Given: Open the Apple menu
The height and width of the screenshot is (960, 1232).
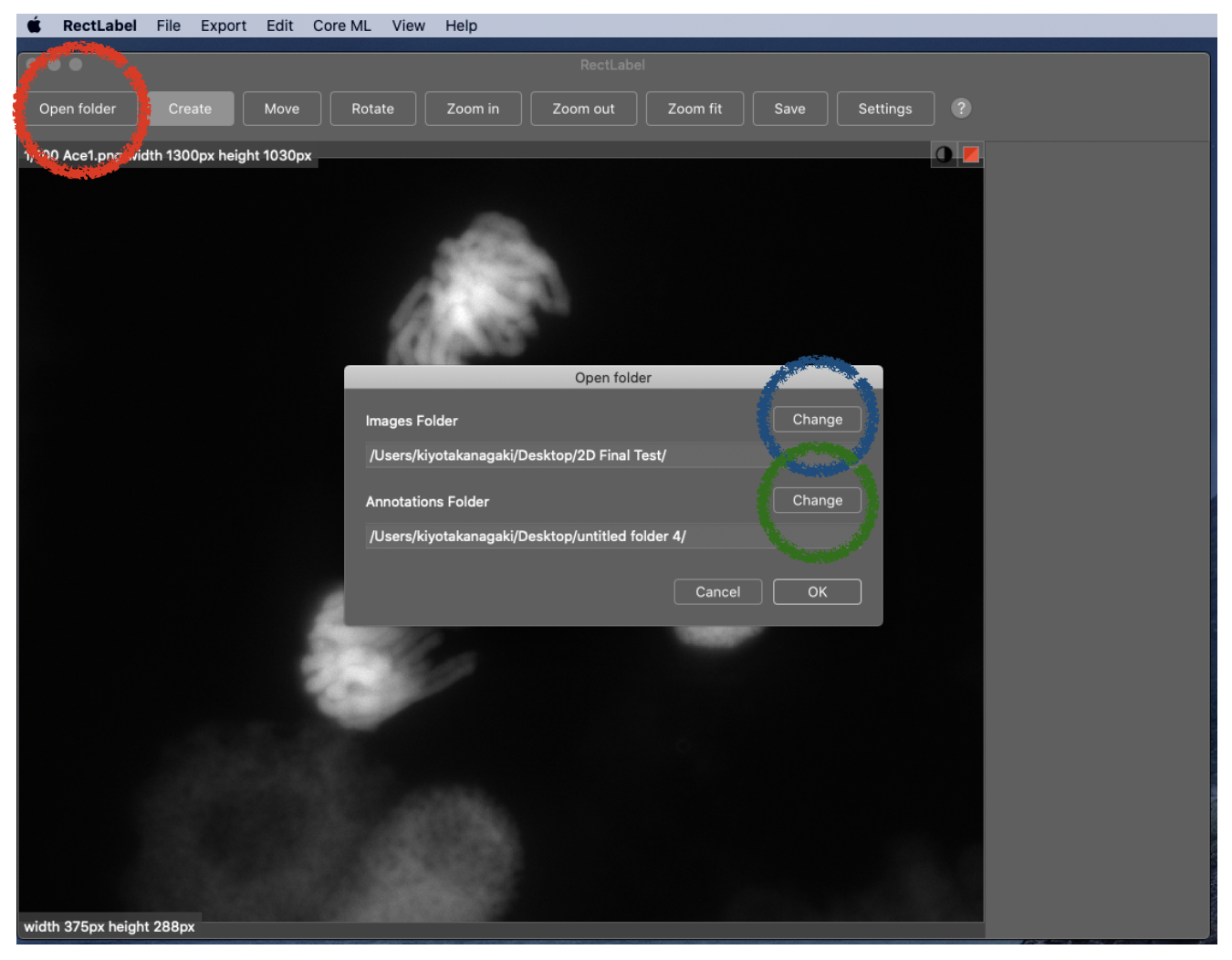Looking at the screenshot, I should click(x=35, y=26).
